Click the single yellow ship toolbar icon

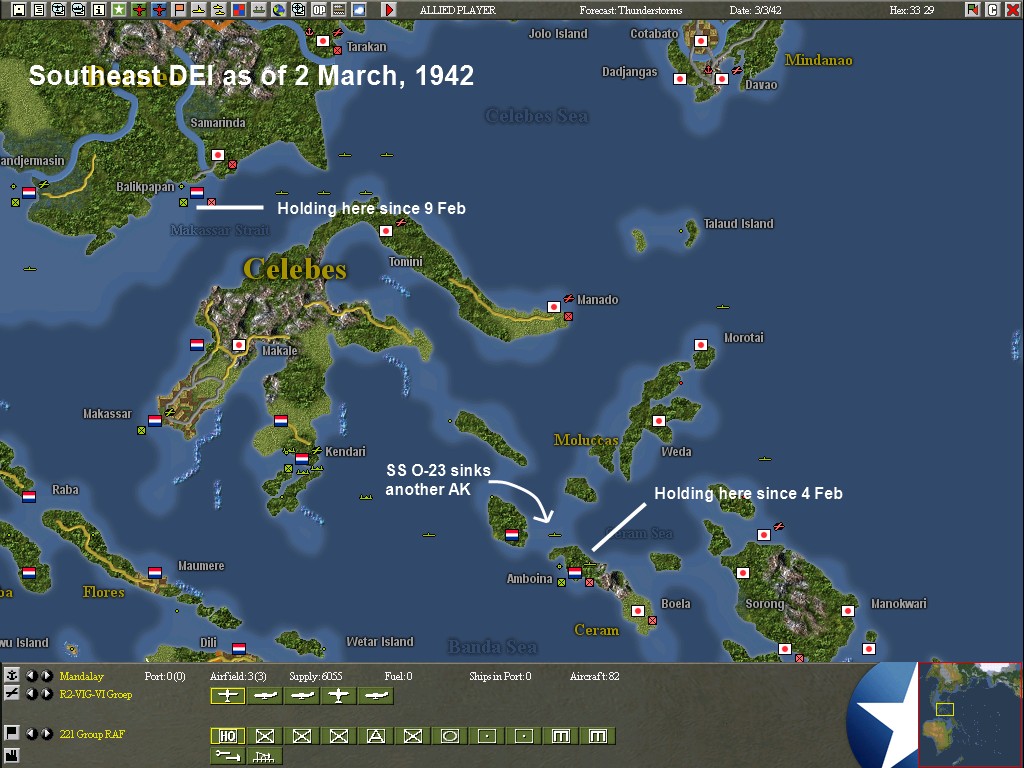[199, 9]
